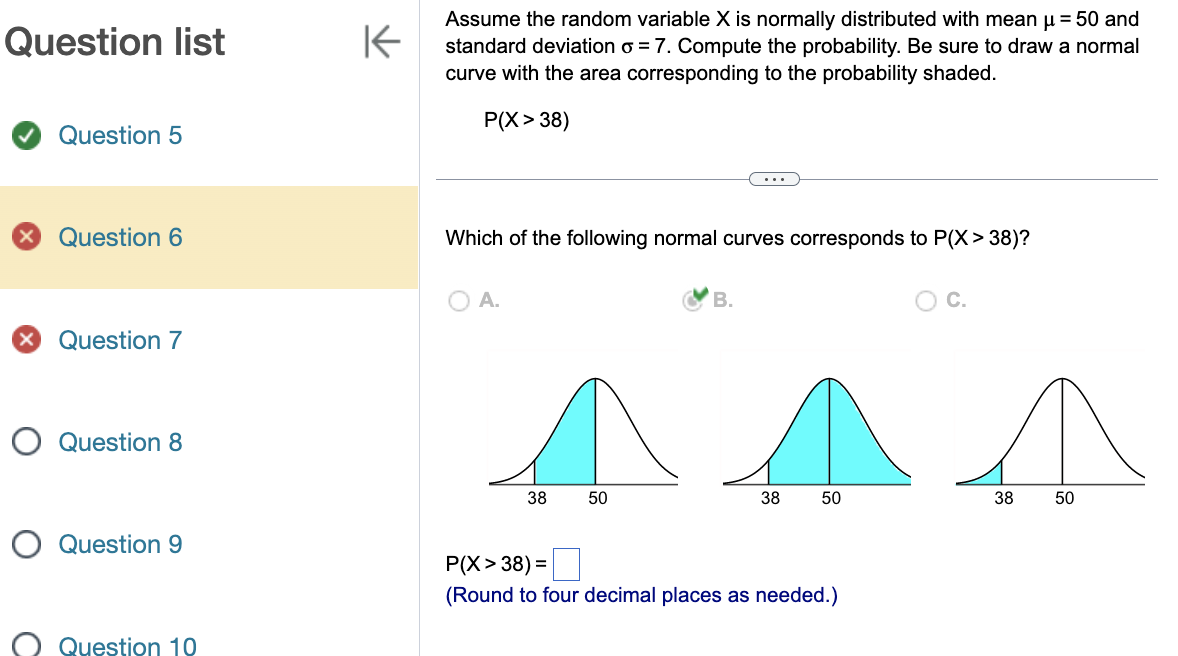Click the empty circle icon beside Question 8
Viewport: 1178px width, 656px height.
pos(24,442)
